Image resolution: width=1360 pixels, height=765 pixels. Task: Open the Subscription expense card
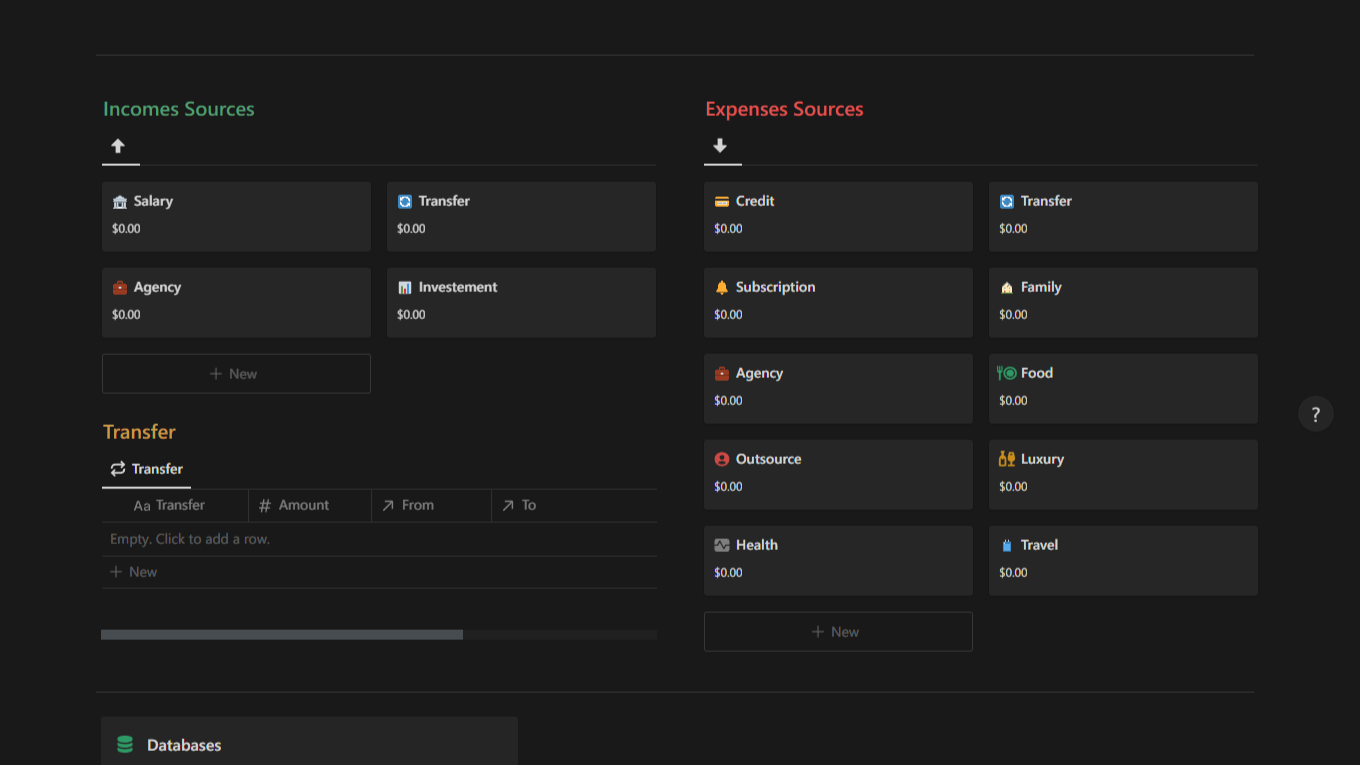point(838,302)
